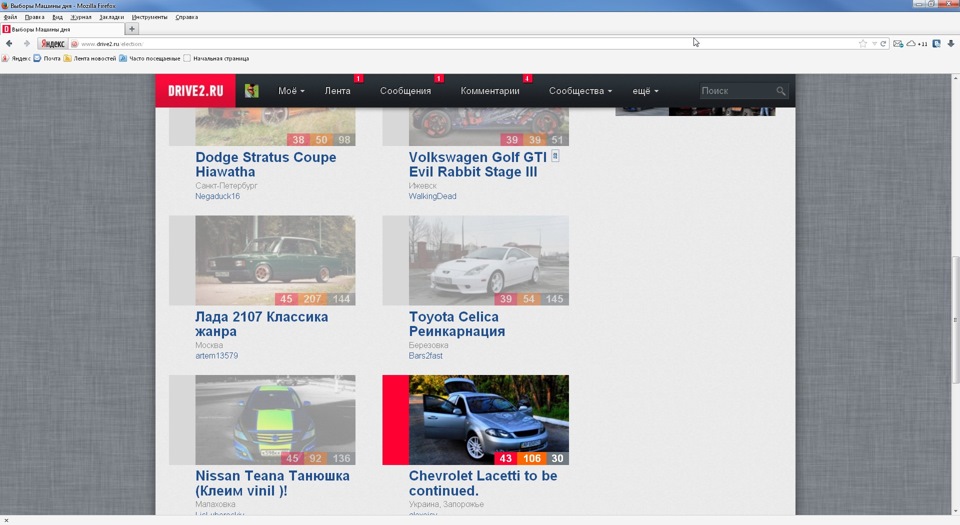The width and height of the screenshot is (960, 525).
Task: Open the Журнал menu
Action: (81, 17)
